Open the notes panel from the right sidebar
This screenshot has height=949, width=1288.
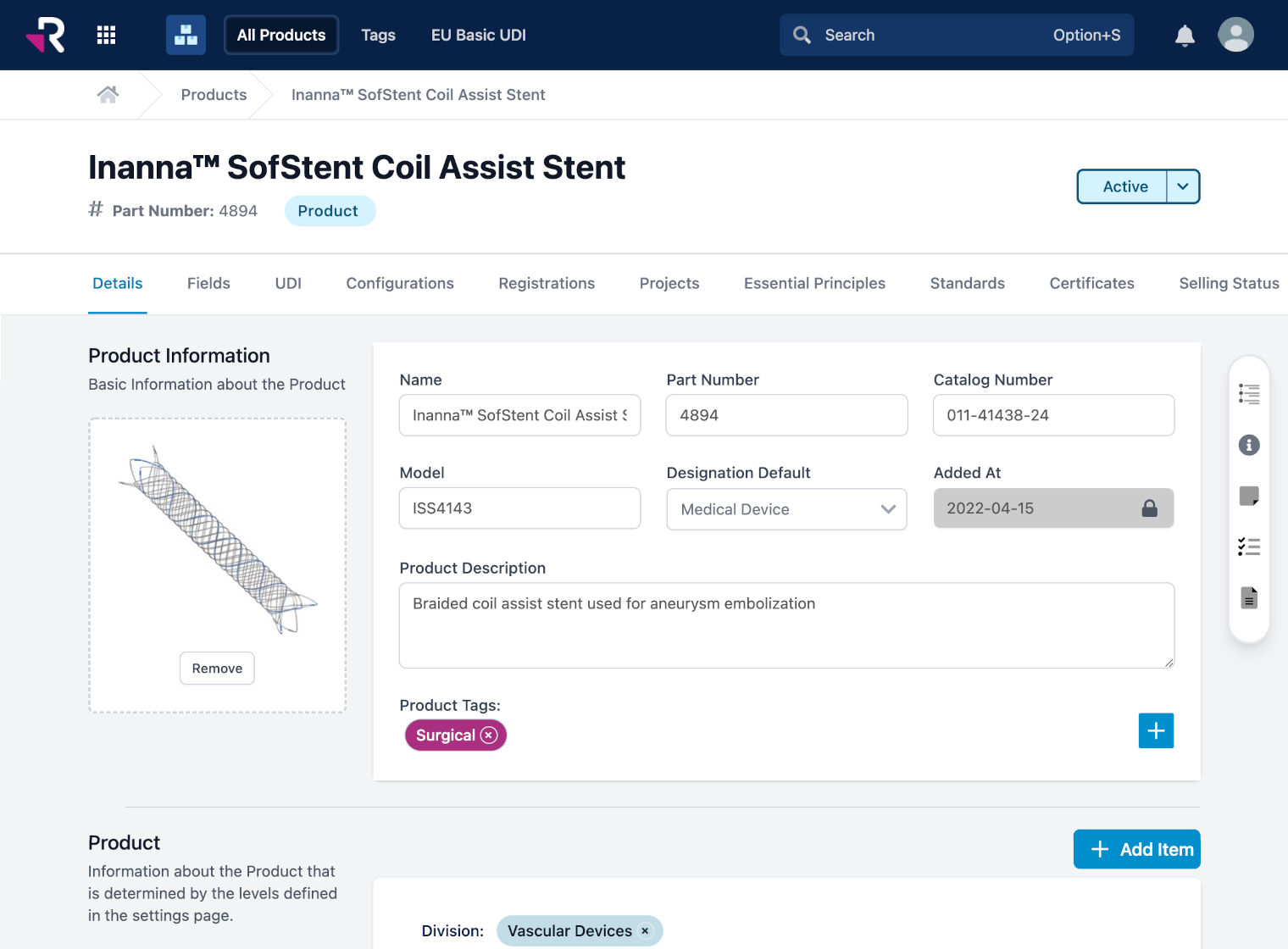click(x=1248, y=496)
